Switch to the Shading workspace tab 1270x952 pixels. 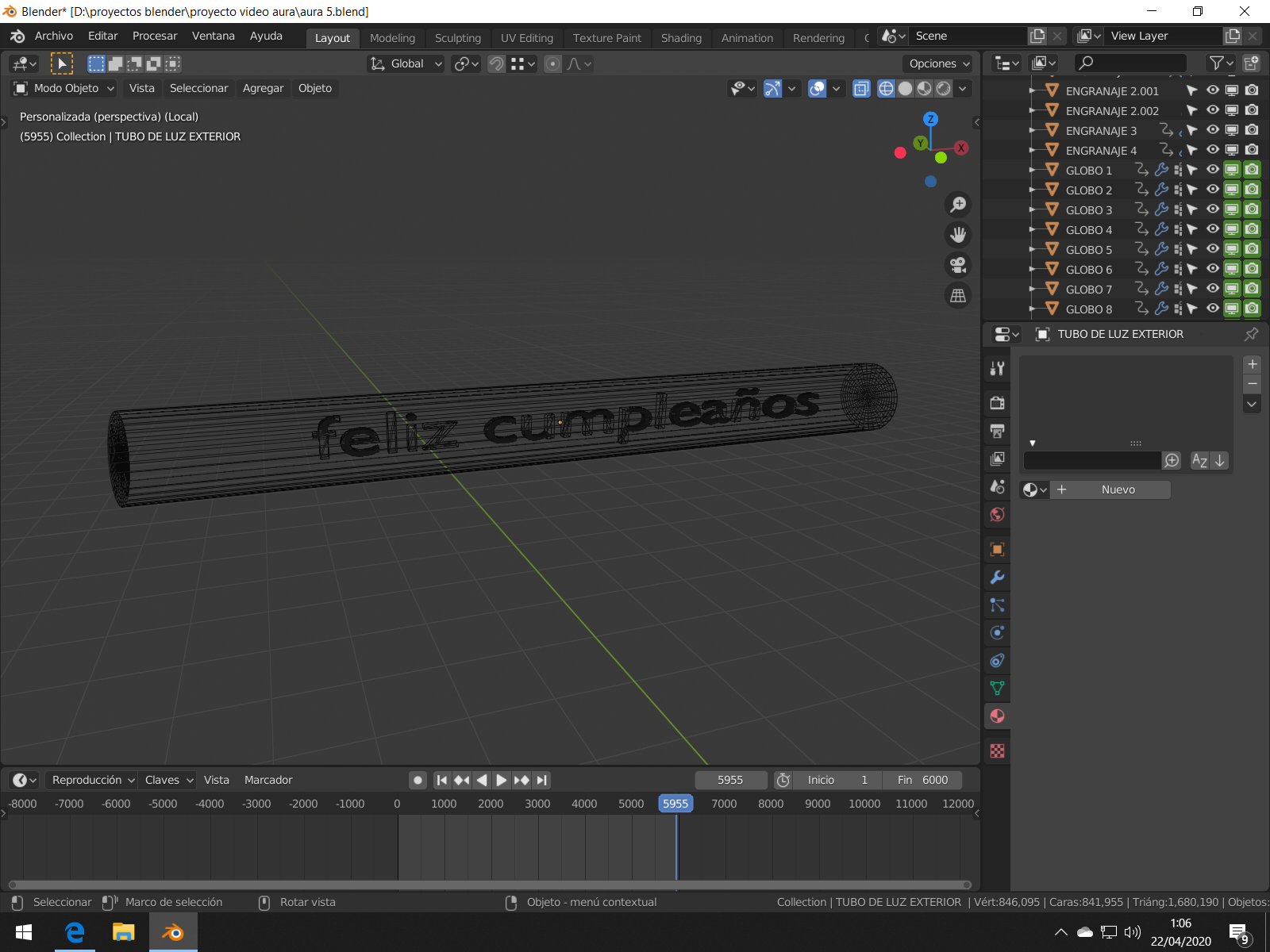[681, 38]
